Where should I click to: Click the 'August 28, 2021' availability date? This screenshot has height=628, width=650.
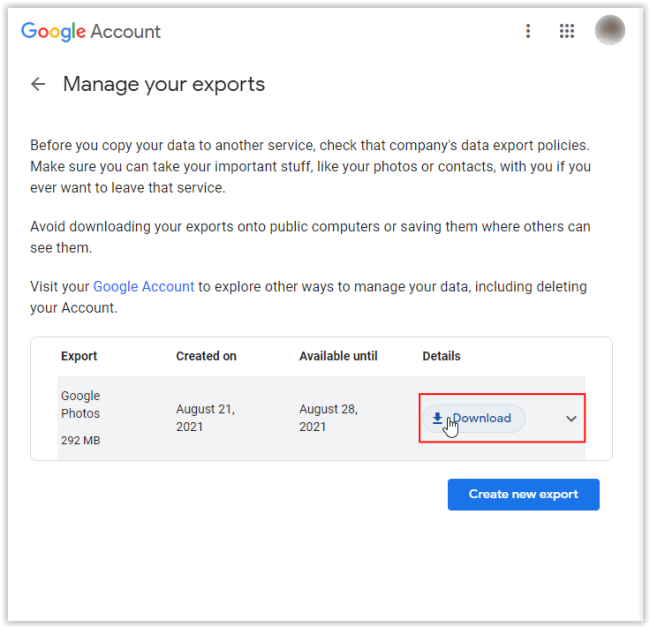pyautogui.click(x=328, y=418)
